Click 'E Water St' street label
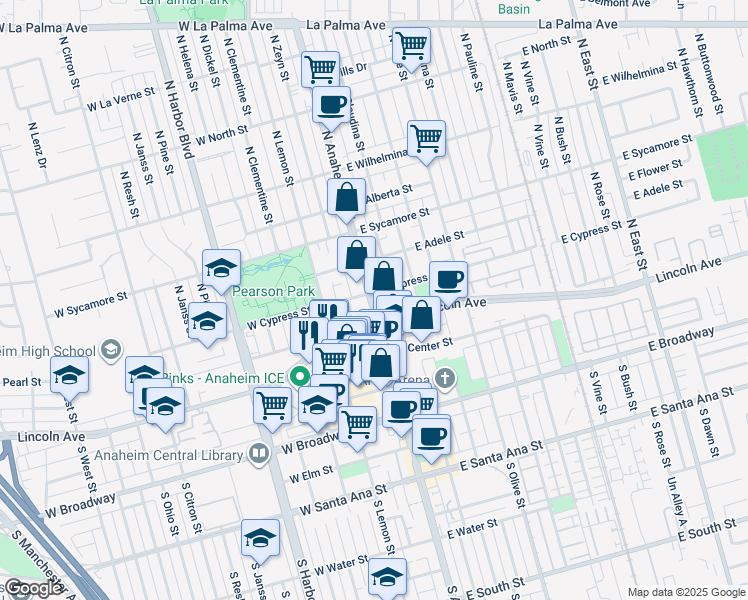This screenshot has width=748, height=600. click(x=472, y=529)
